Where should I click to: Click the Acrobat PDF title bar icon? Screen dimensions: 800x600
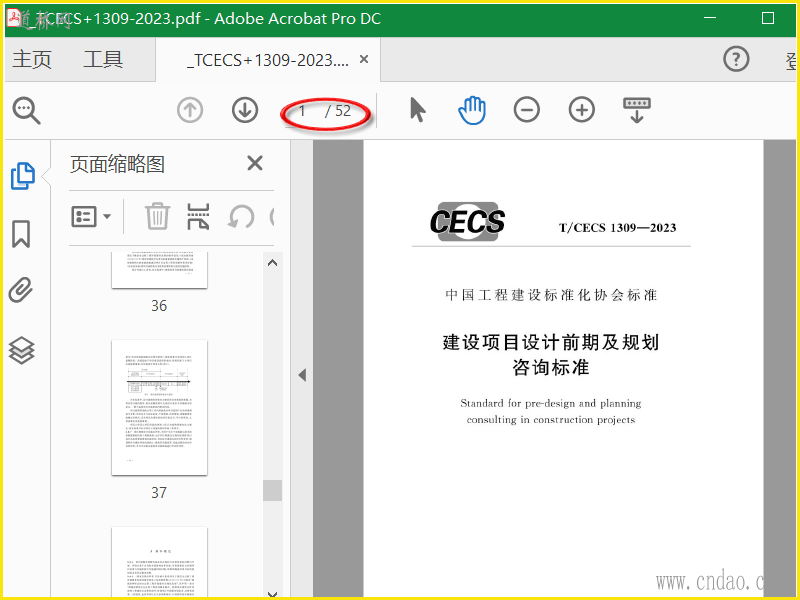[x=16, y=18]
